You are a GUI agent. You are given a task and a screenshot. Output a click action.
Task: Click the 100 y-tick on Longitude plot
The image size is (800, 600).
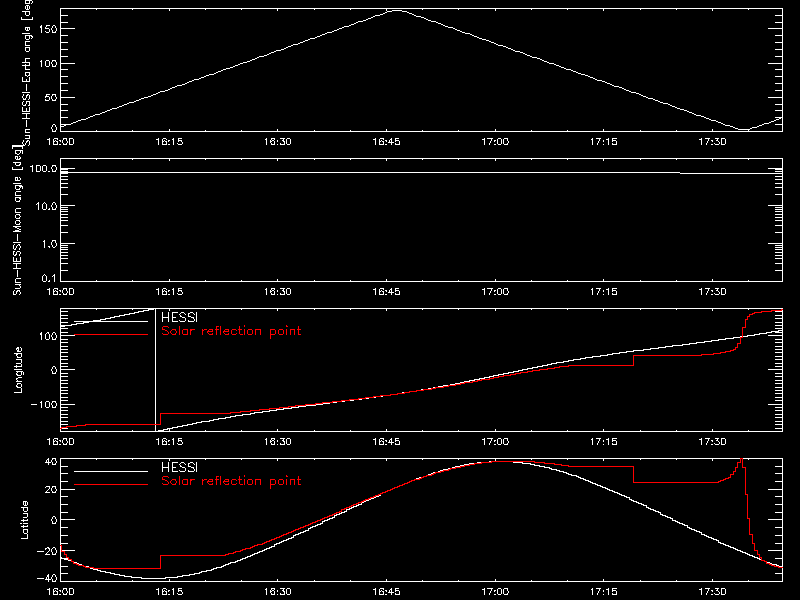47,336
